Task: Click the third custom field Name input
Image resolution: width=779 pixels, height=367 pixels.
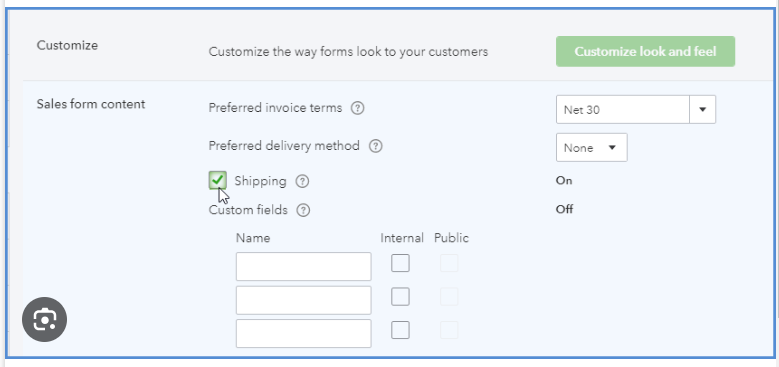Action: pos(303,333)
